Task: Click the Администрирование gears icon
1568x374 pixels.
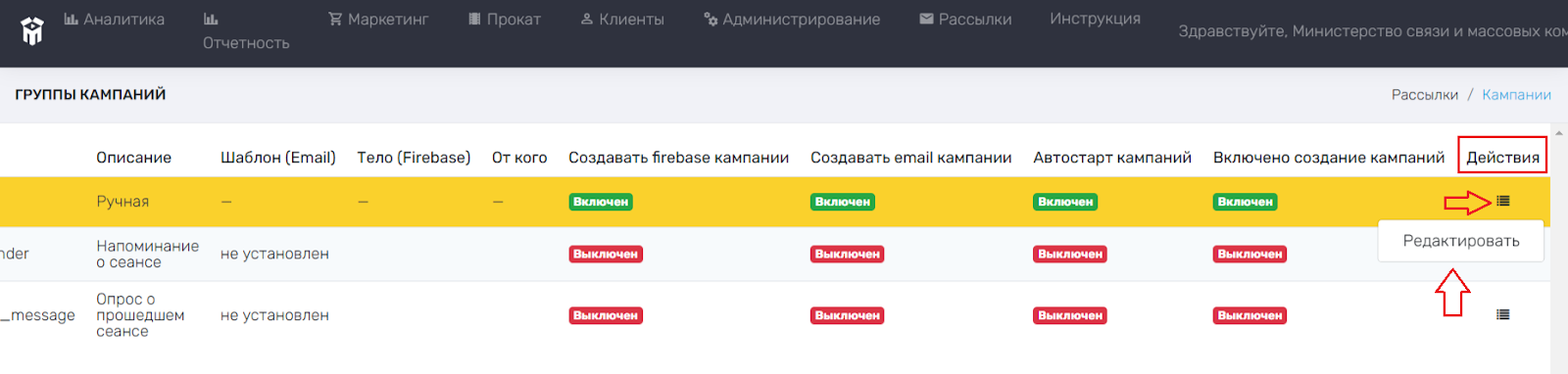Action: pos(710,19)
